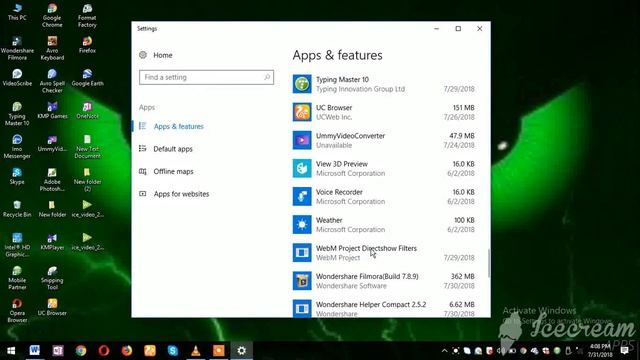Open the Action Center notification icon
This screenshot has height=360, width=640.
click(624, 351)
